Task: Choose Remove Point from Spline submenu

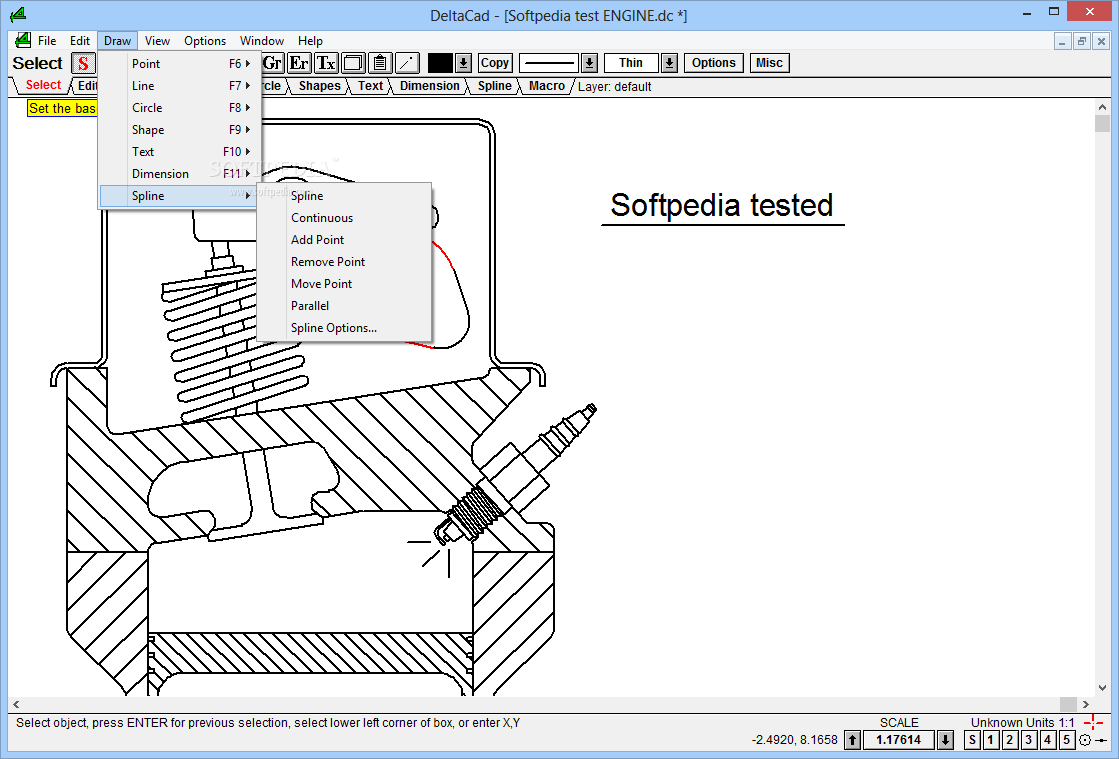Action: tap(344, 263)
